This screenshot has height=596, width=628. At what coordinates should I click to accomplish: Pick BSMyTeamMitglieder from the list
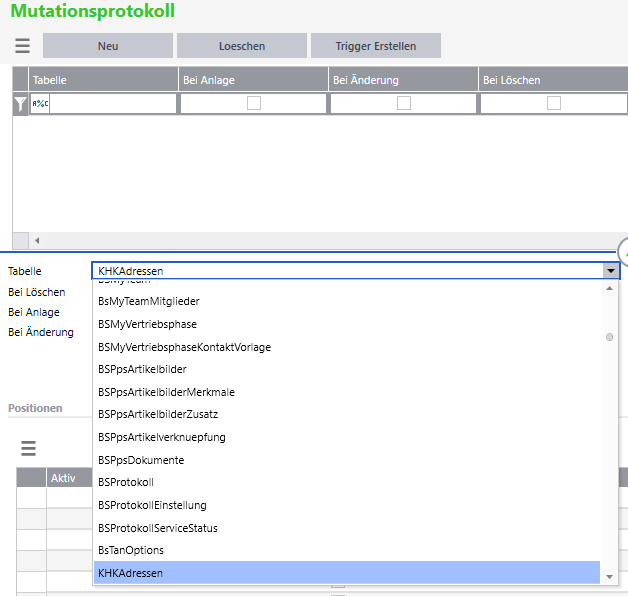click(149, 301)
